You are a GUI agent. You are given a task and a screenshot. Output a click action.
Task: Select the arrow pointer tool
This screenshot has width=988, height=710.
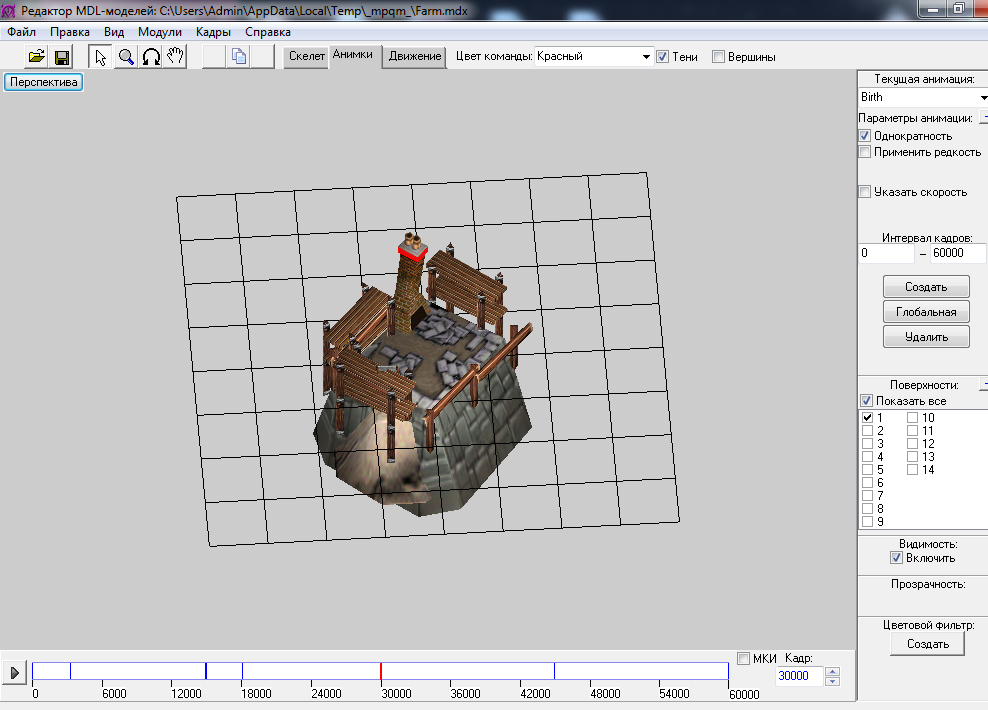(100, 57)
